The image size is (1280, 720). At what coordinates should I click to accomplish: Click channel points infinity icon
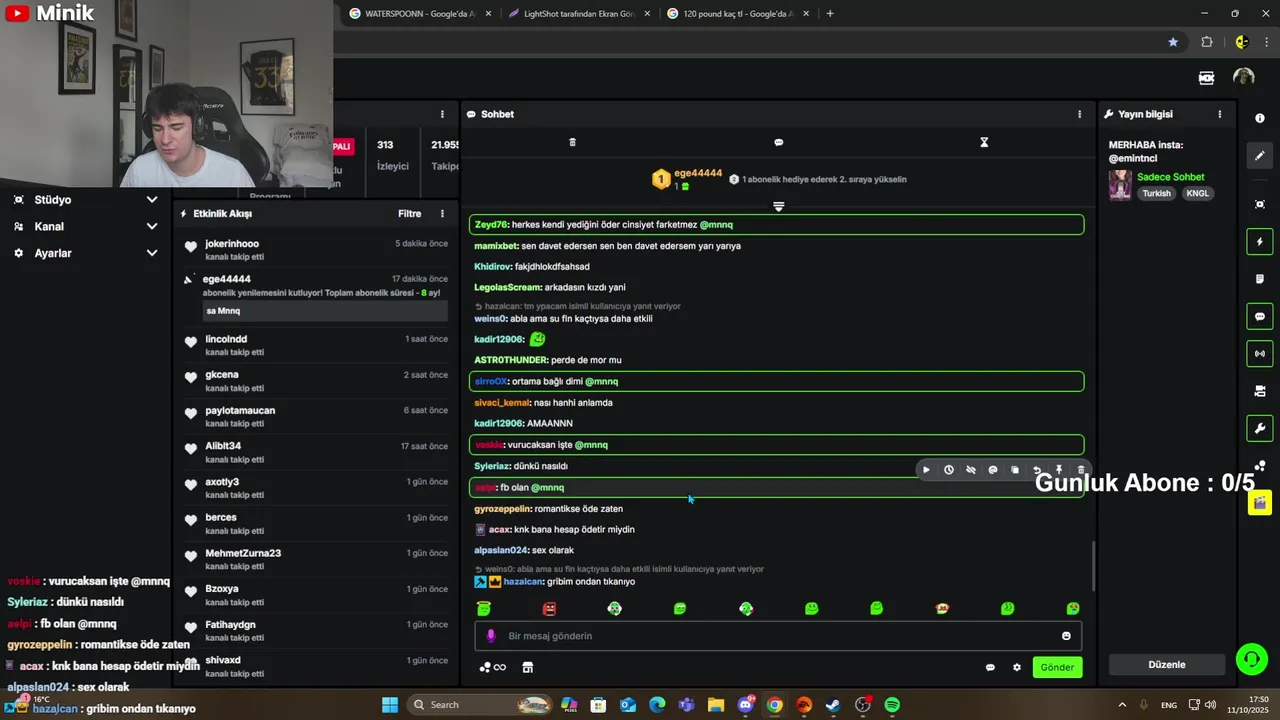493,667
